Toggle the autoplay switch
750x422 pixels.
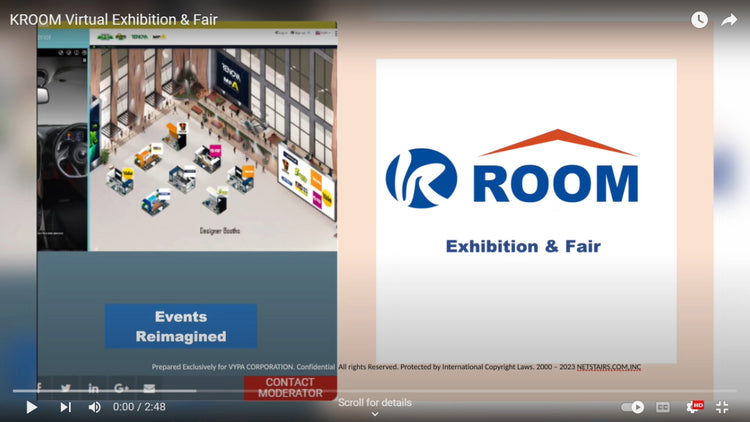coord(633,407)
